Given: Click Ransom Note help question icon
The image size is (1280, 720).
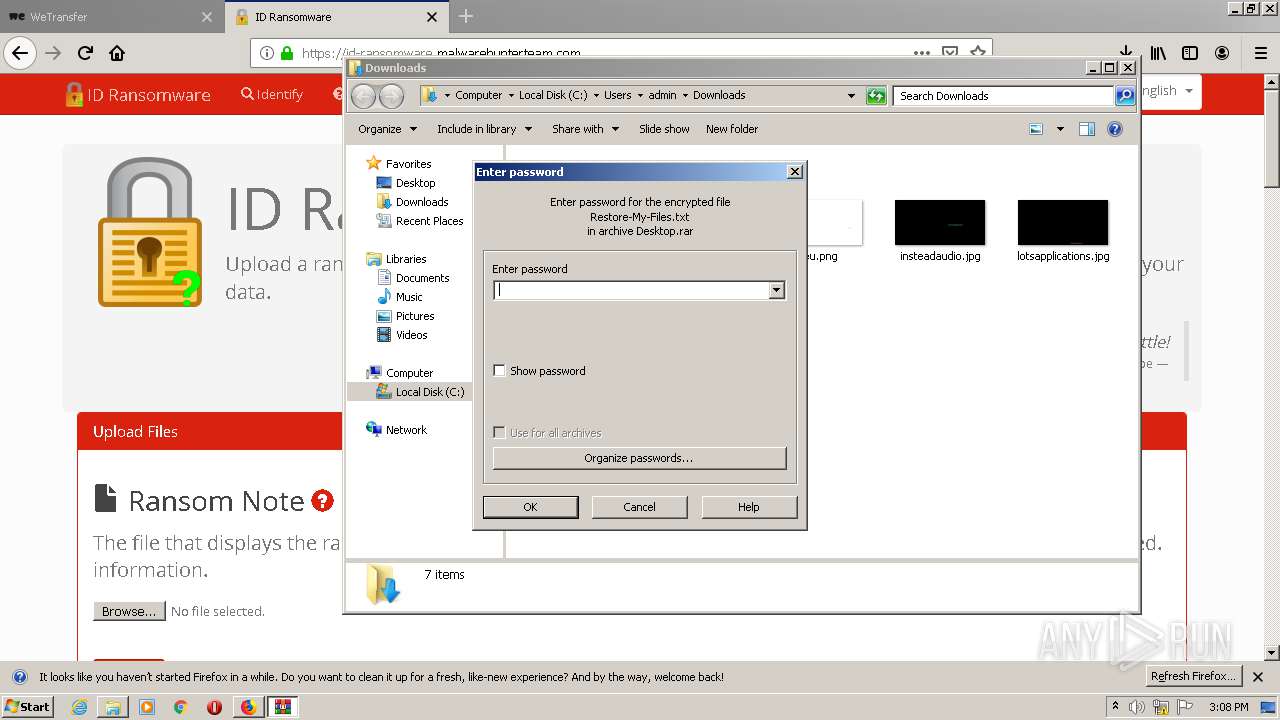Looking at the screenshot, I should pos(322,500).
